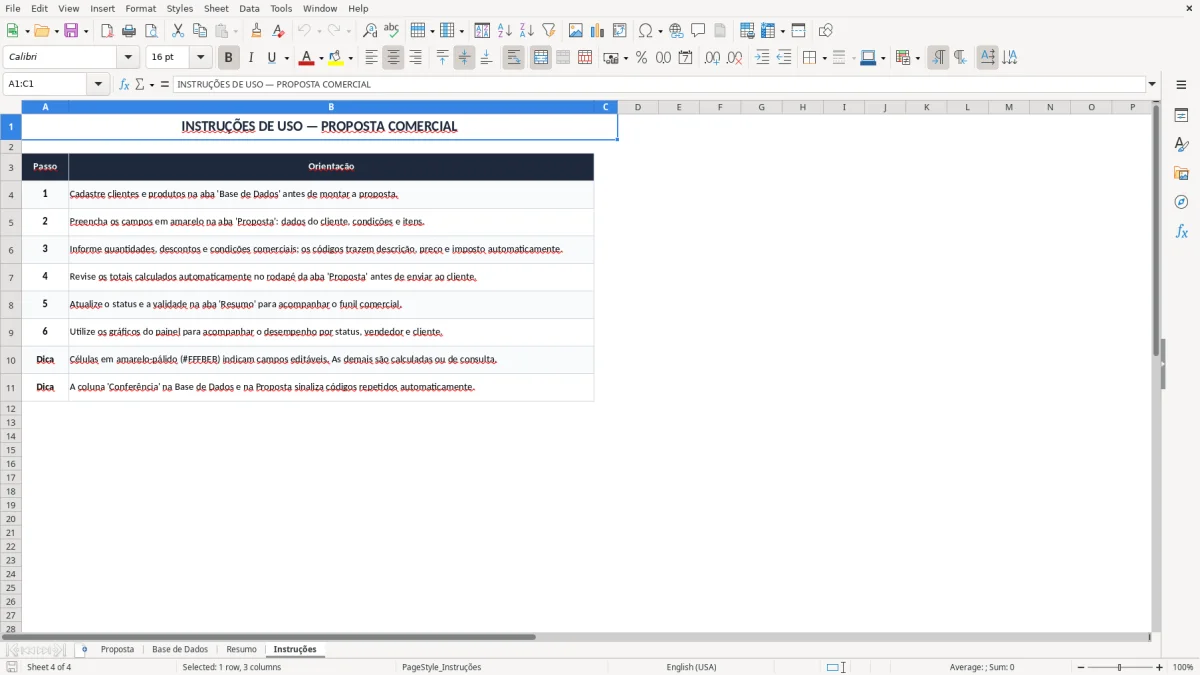
Task: Click in the formula input line
Action: tap(659, 84)
